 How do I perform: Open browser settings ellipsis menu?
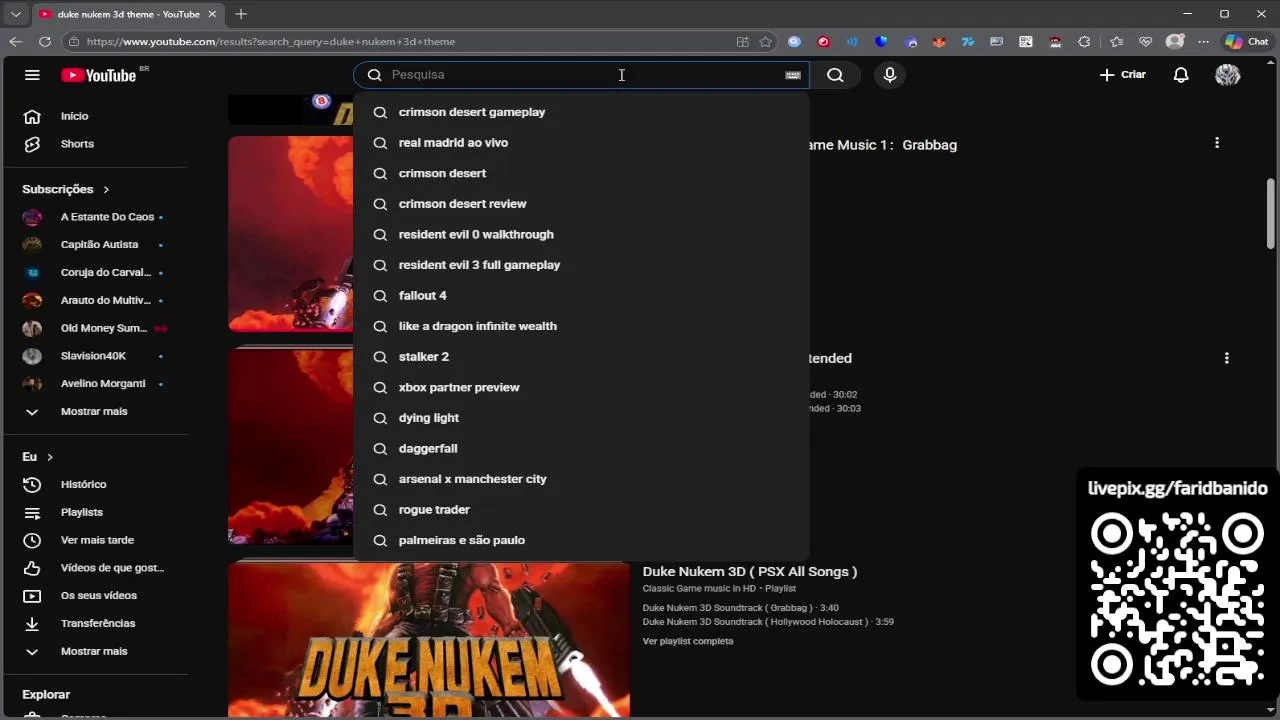1204,42
